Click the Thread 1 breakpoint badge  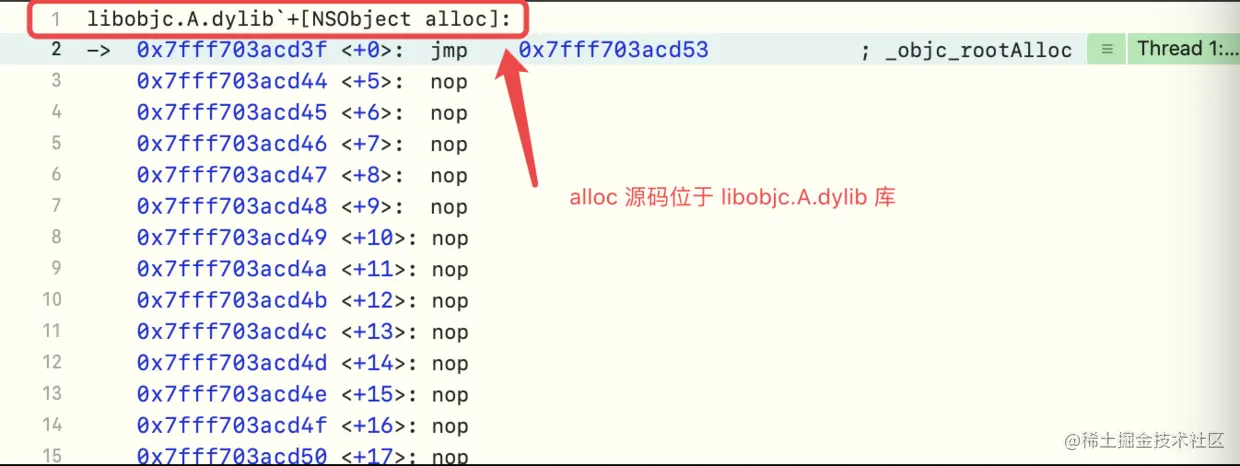[x=1183, y=49]
